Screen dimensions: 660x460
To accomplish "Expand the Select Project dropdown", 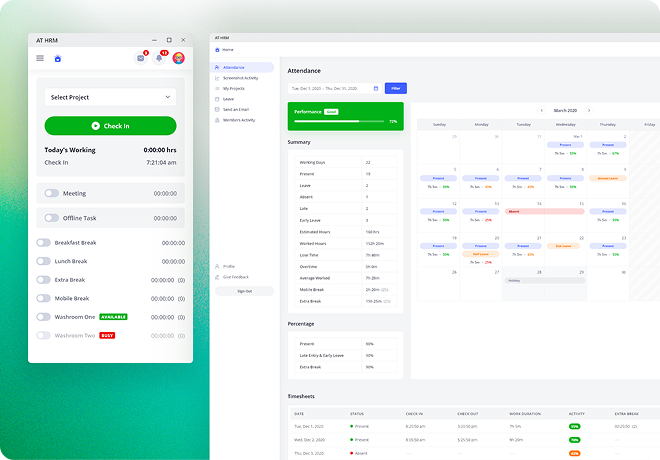I will pos(110,97).
